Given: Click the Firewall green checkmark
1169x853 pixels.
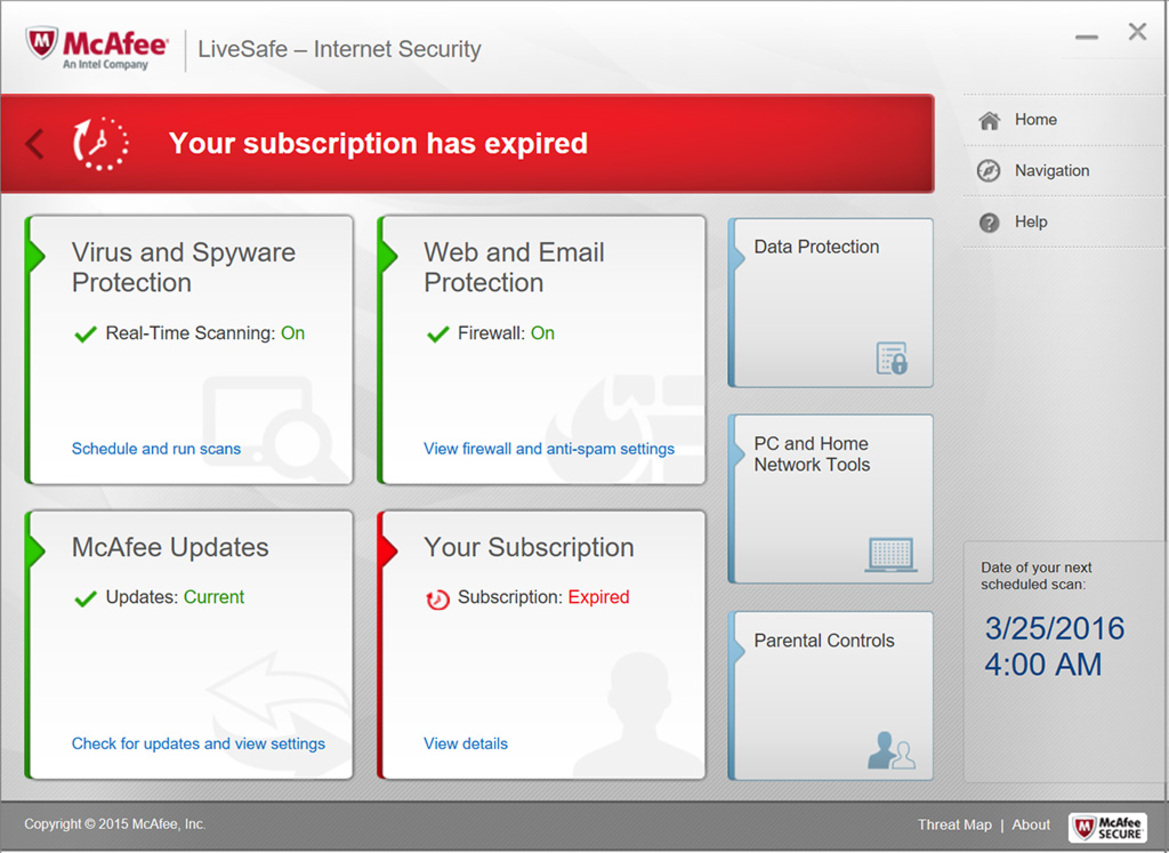Looking at the screenshot, I should [x=438, y=333].
